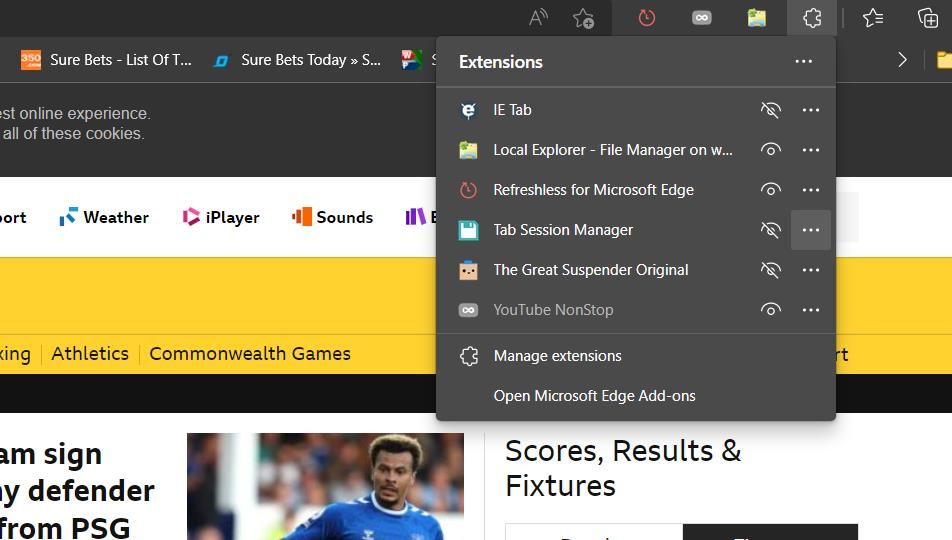The height and width of the screenshot is (540, 952).
Task: Click the Tab Session Manager floppy icon
Action: coord(468,230)
